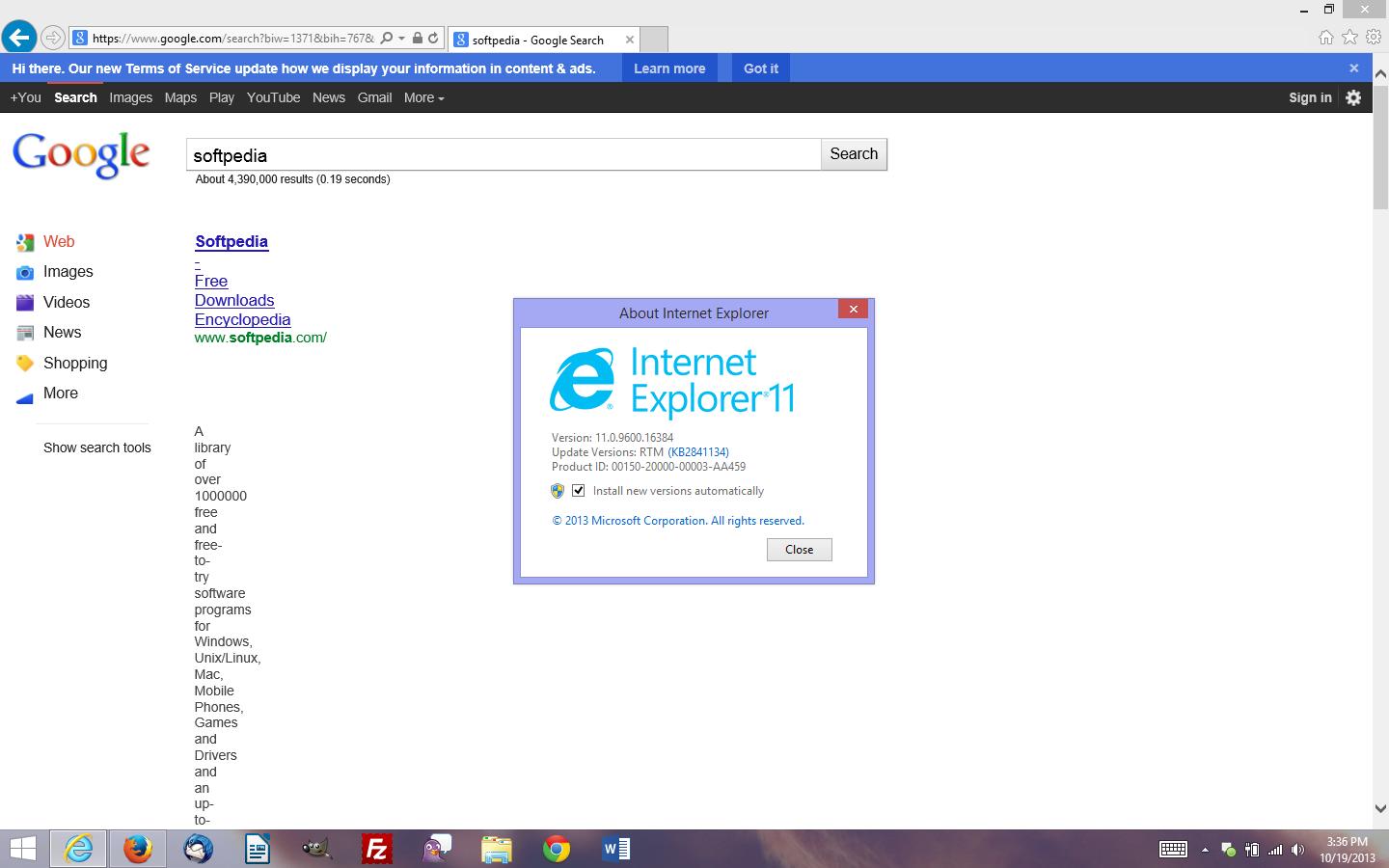The height and width of the screenshot is (868, 1389).
Task: Expand the More dropdown in Google bar
Action: [424, 97]
